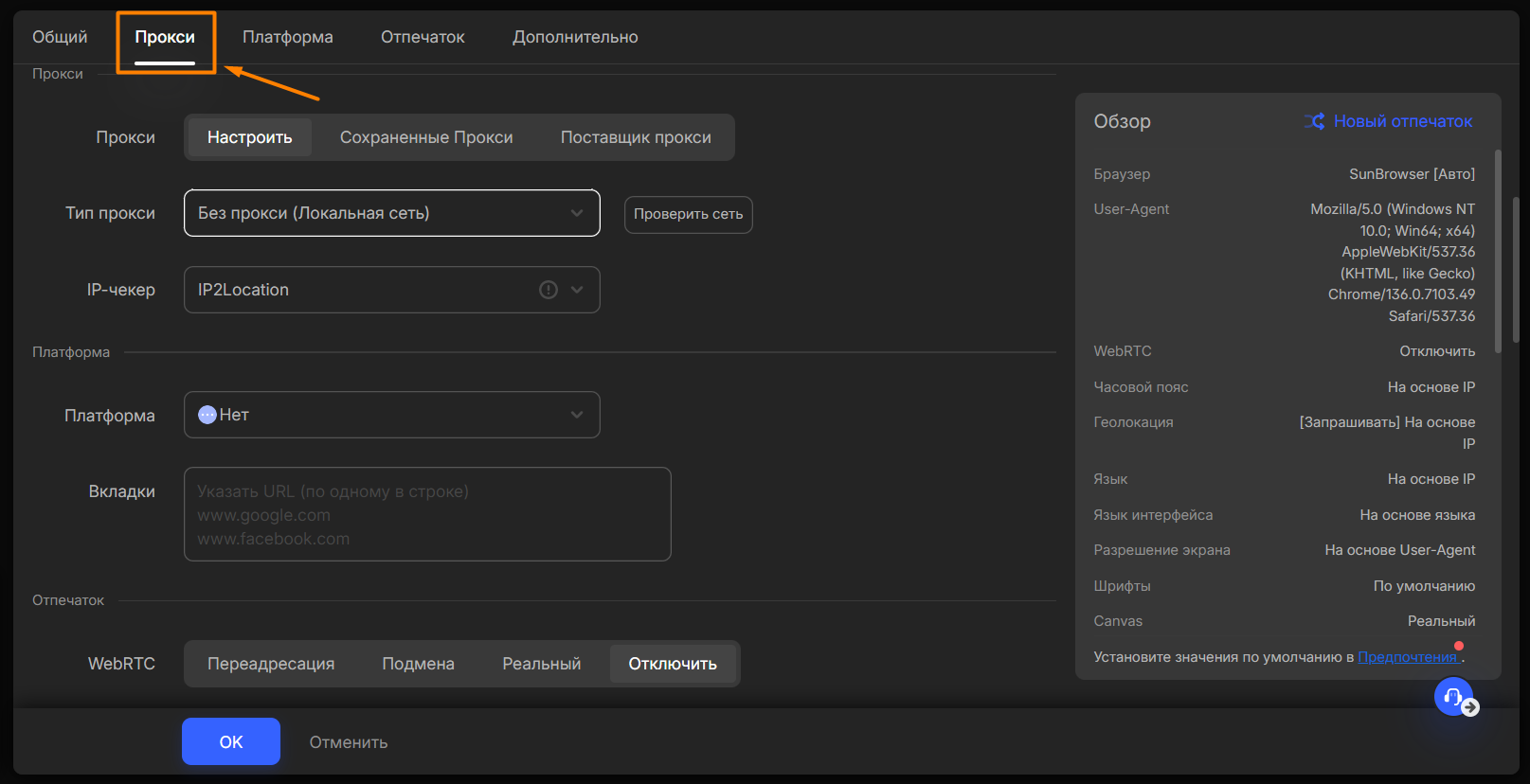Click the Обзор panel scrollbar
1530x784 pixels.
1498,251
